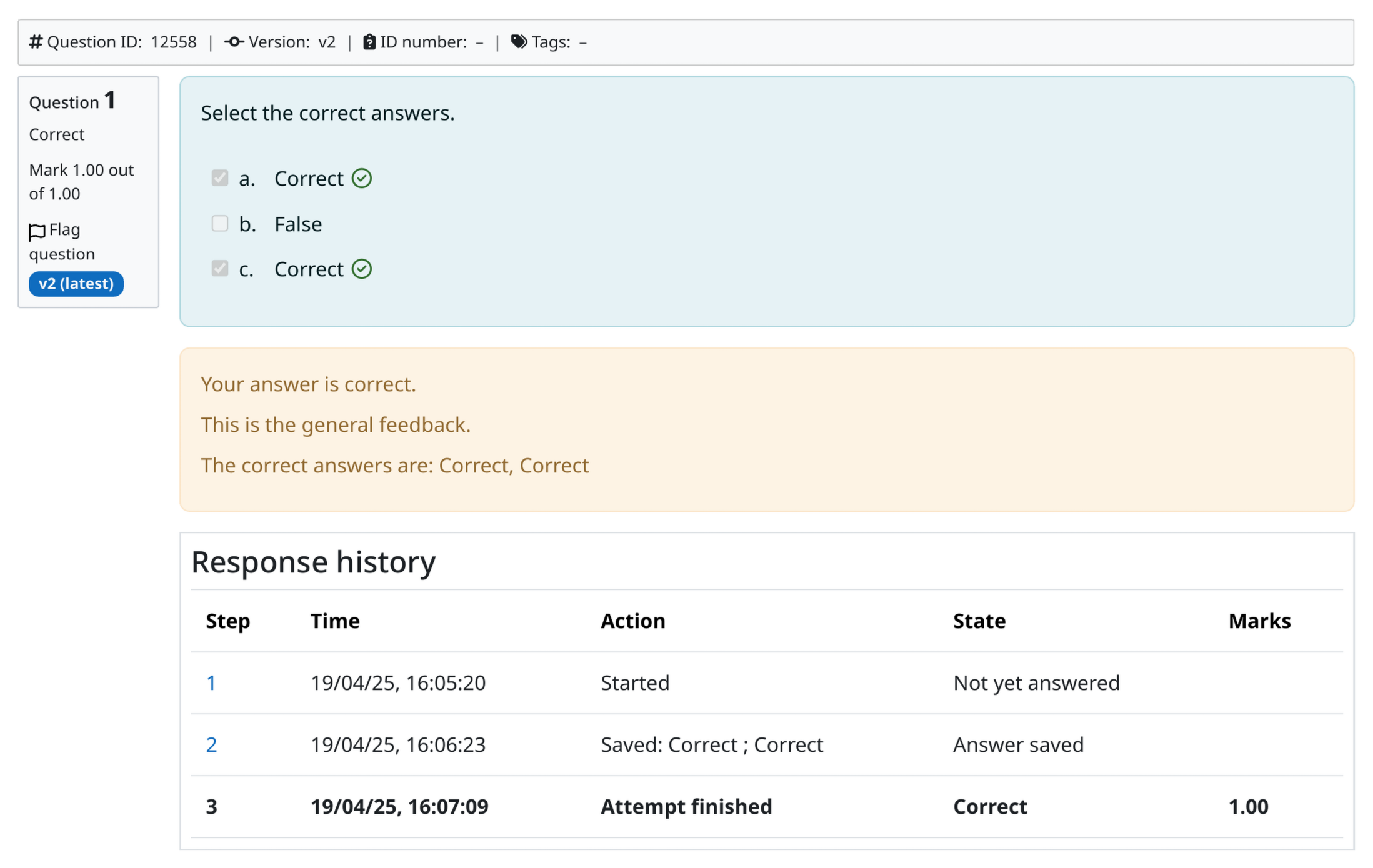Click 'Saved: Correct ; Correct' action cell
Image resolution: width=1373 pixels, height=868 pixels.
(x=712, y=745)
